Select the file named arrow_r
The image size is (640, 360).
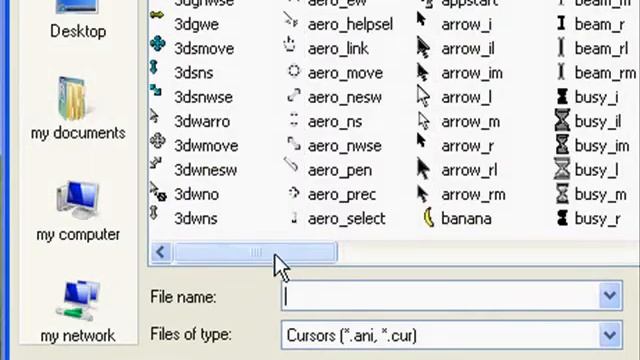pyautogui.click(x=467, y=146)
